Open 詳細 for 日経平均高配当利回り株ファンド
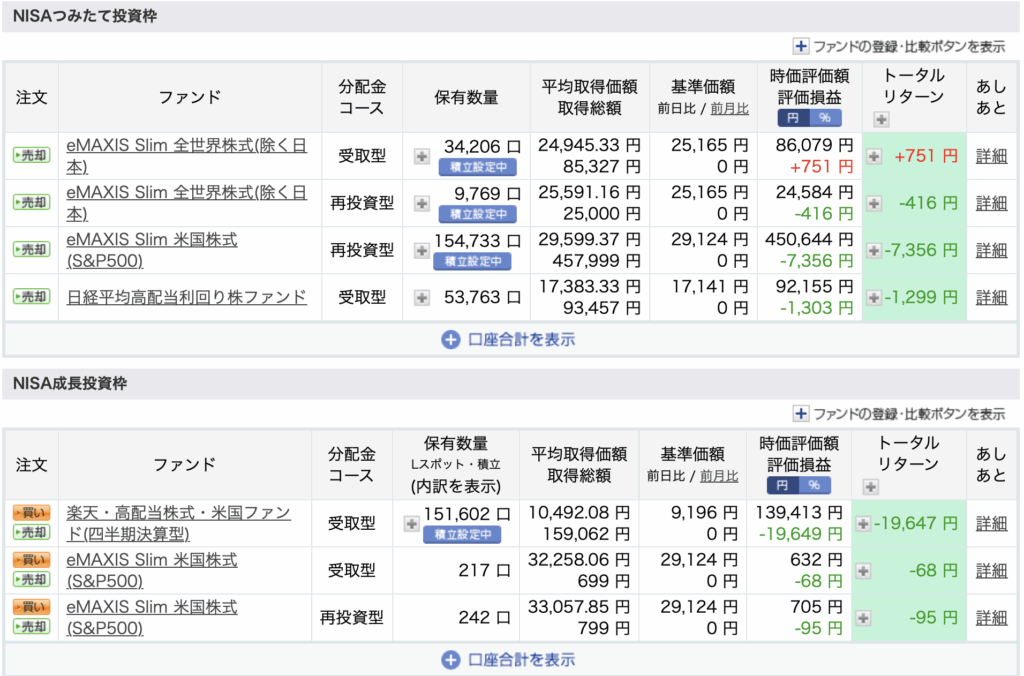Image resolution: width=1024 pixels, height=676 pixels. click(991, 297)
